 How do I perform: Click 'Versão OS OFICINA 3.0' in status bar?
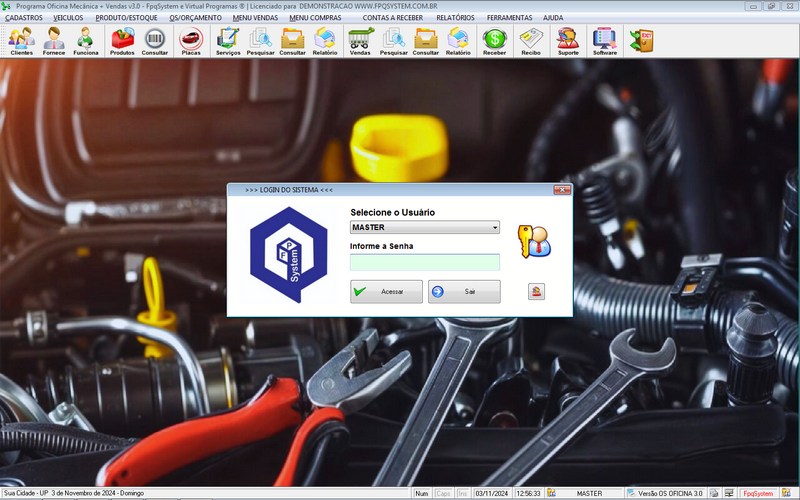670,493
